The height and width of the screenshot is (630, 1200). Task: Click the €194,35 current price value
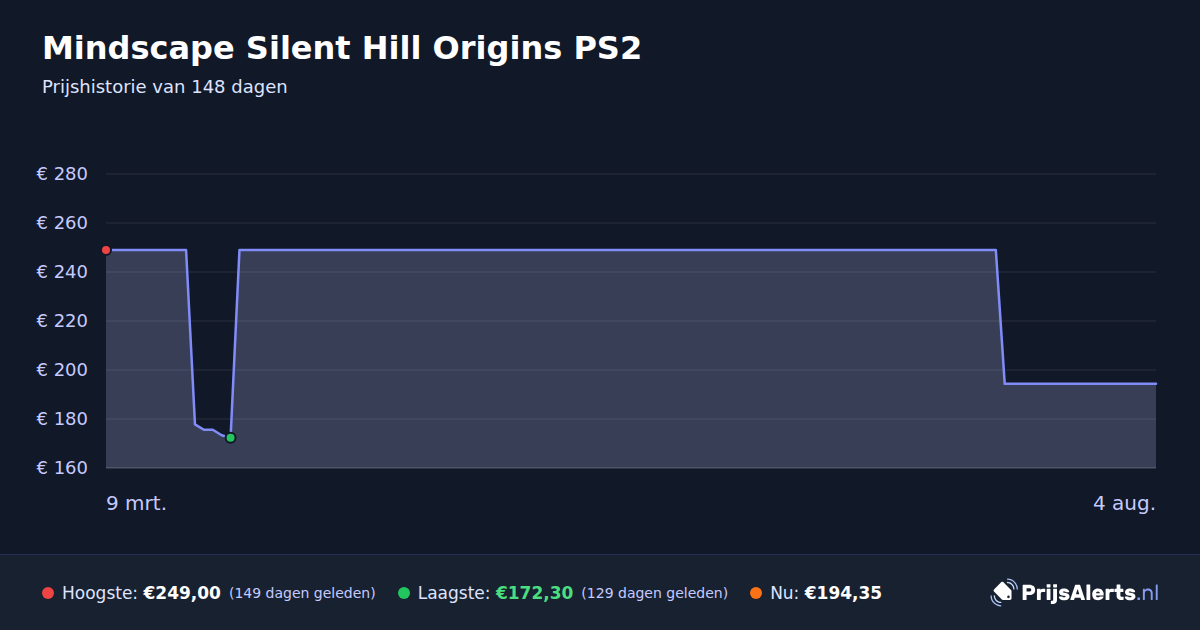click(x=843, y=593)
